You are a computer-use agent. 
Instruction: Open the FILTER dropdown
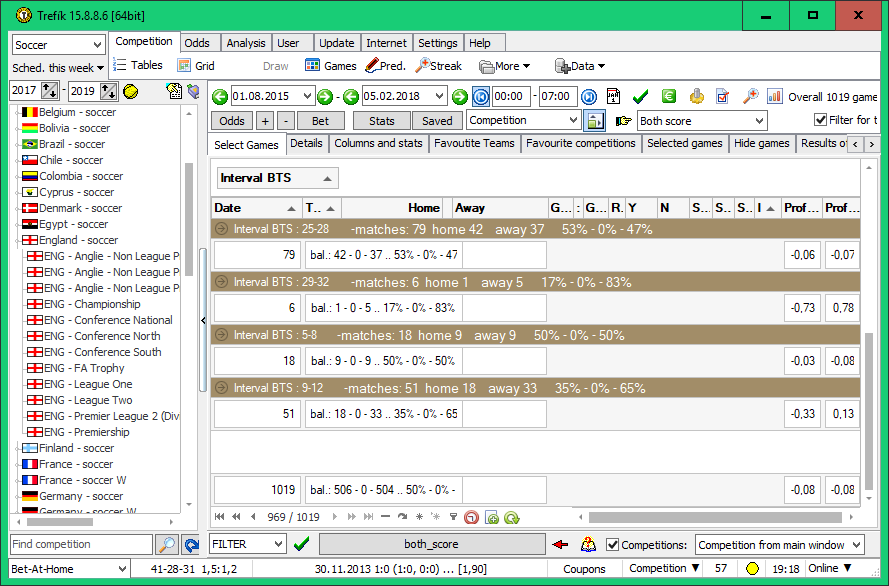[278, 545]
